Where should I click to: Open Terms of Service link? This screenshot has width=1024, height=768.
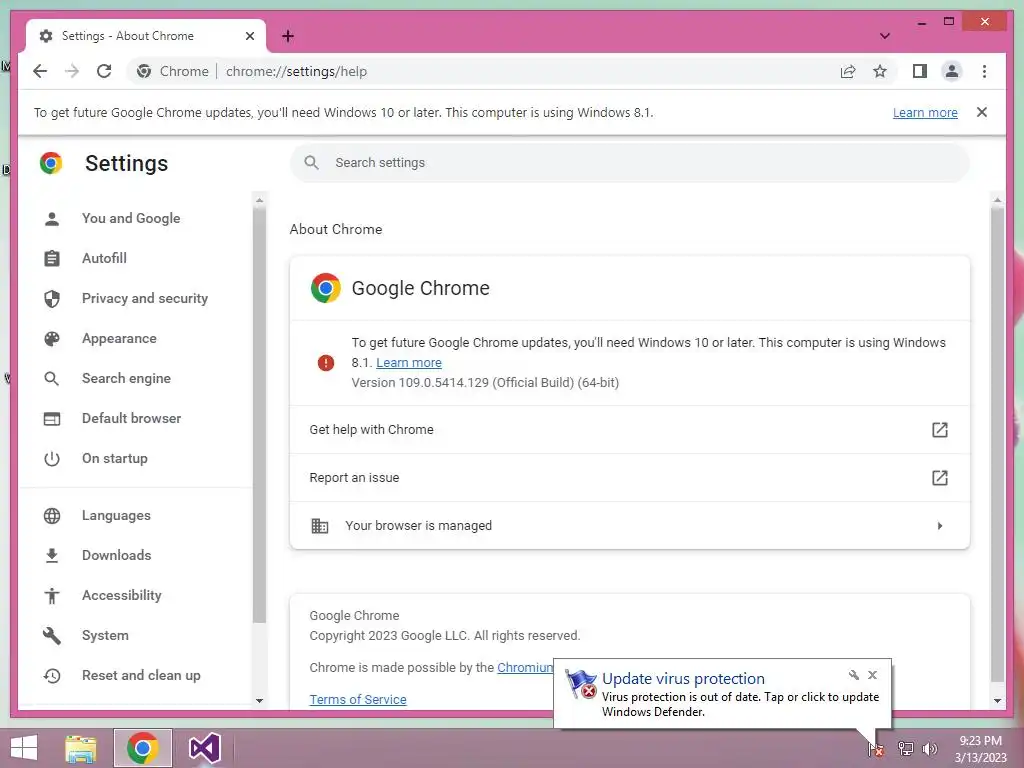(x=358, y=699)
